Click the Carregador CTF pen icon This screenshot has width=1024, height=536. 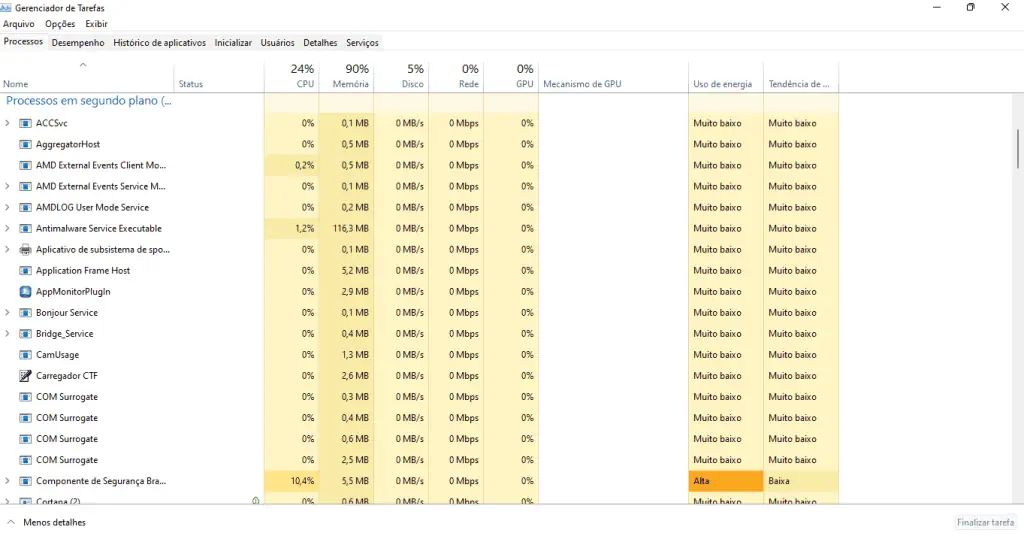(x=25, y=375)
